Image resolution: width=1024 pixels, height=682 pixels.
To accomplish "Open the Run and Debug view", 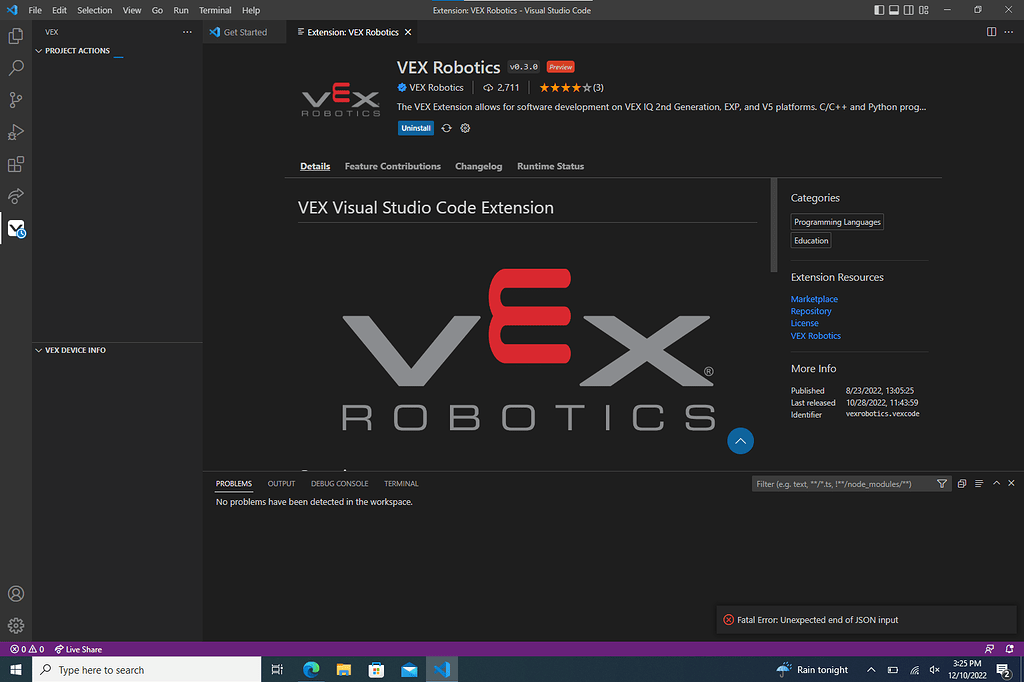I will [15, 132].
